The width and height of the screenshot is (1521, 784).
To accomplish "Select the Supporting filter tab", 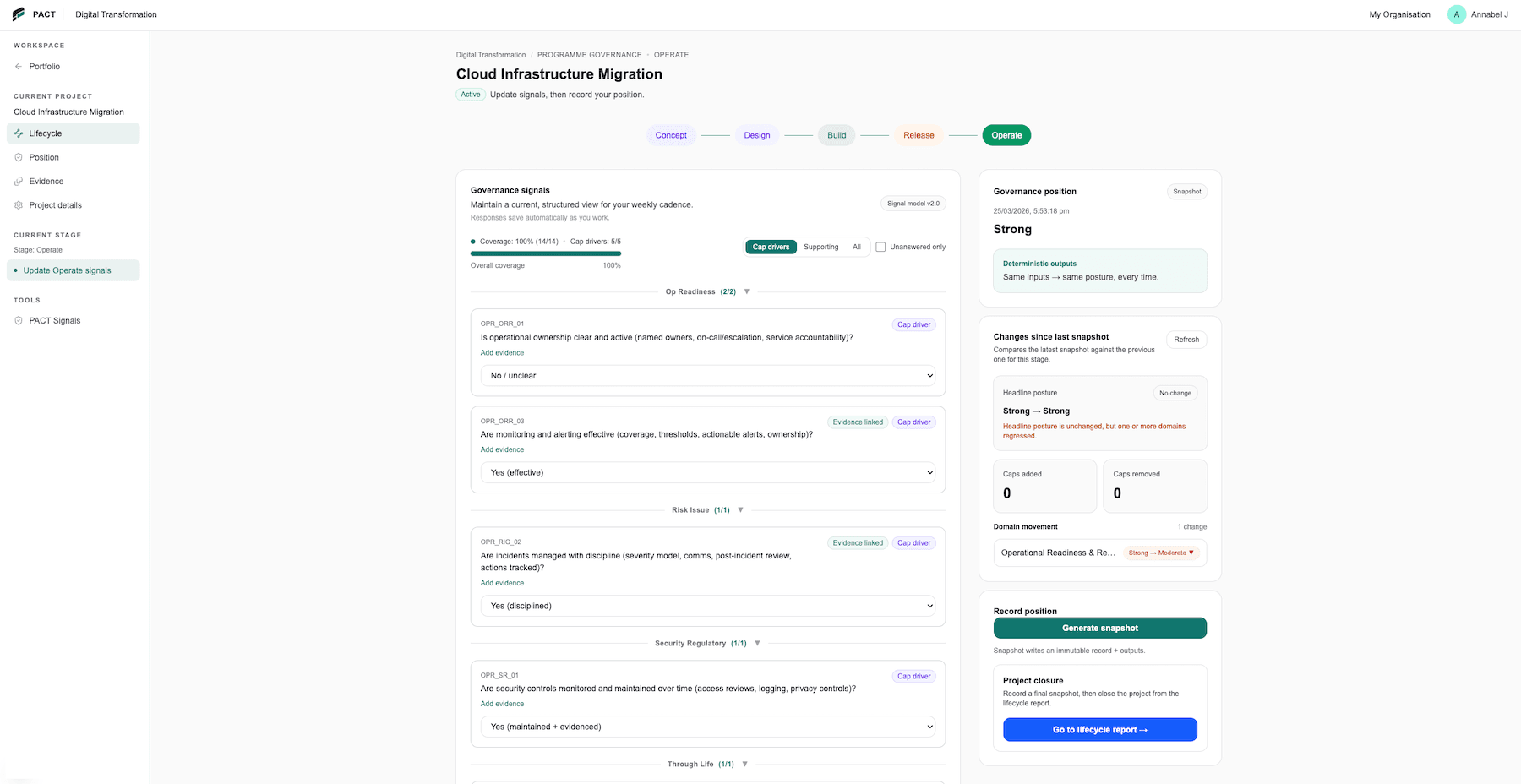I will point(821,247).
